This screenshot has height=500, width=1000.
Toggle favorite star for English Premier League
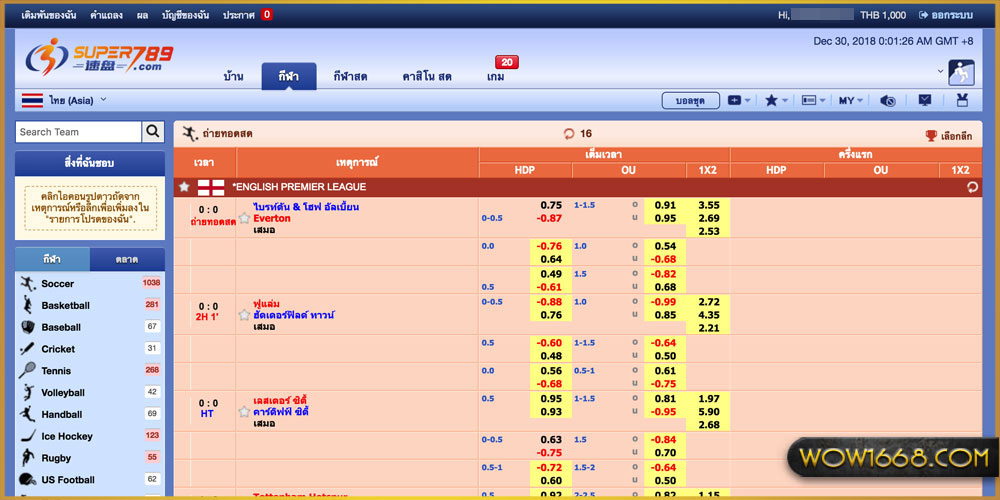click(x=183, y=187)
